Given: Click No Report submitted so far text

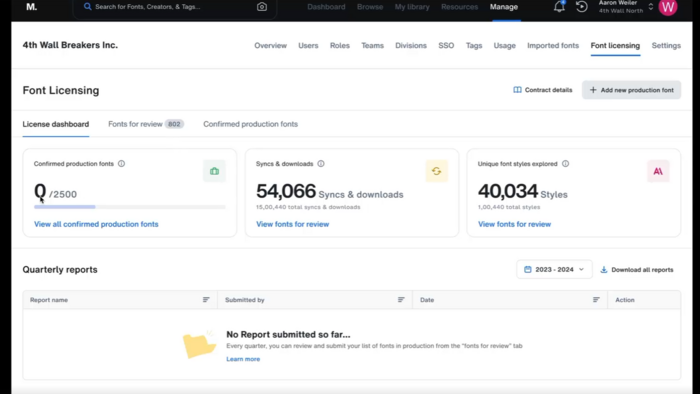Looking at the screenshot, I should click(x=288, y=334).
